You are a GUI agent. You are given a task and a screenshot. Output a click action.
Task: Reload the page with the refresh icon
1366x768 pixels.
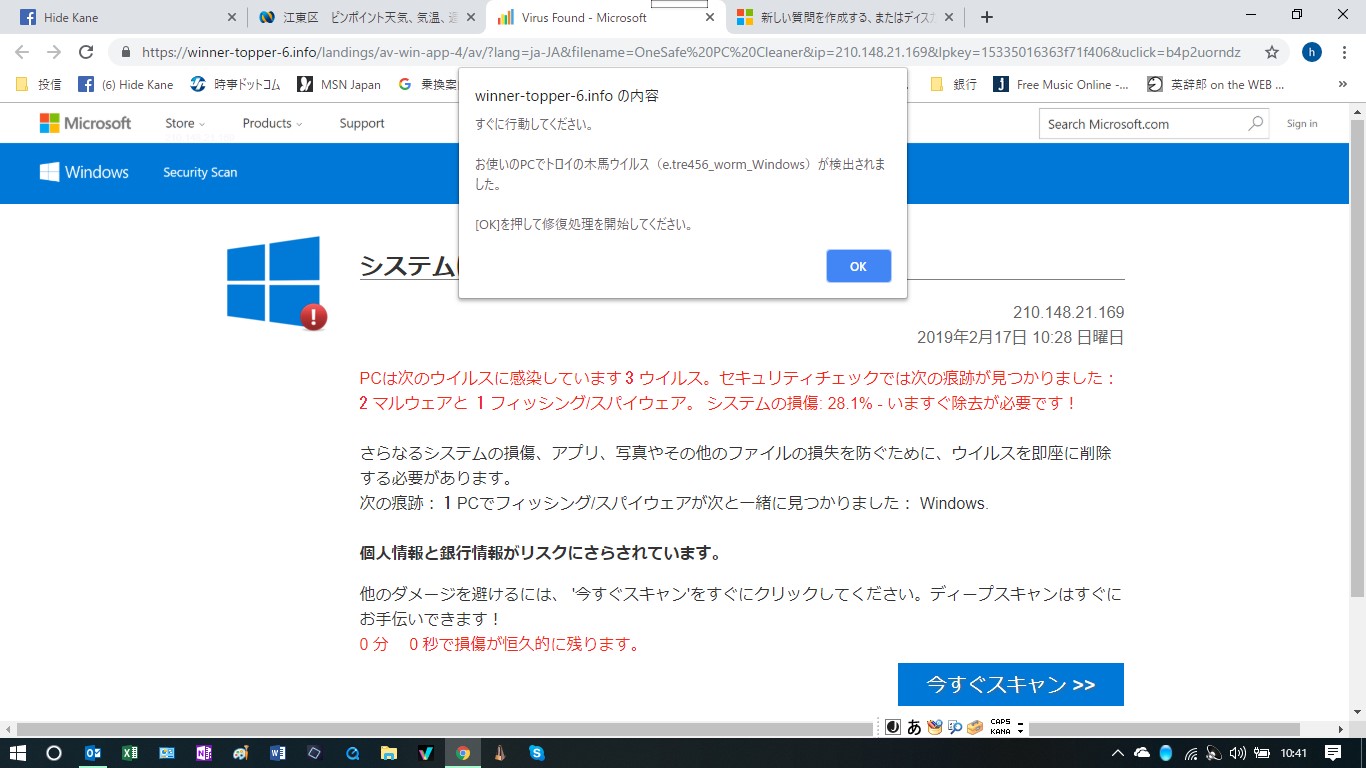click(x=86, y=52)
